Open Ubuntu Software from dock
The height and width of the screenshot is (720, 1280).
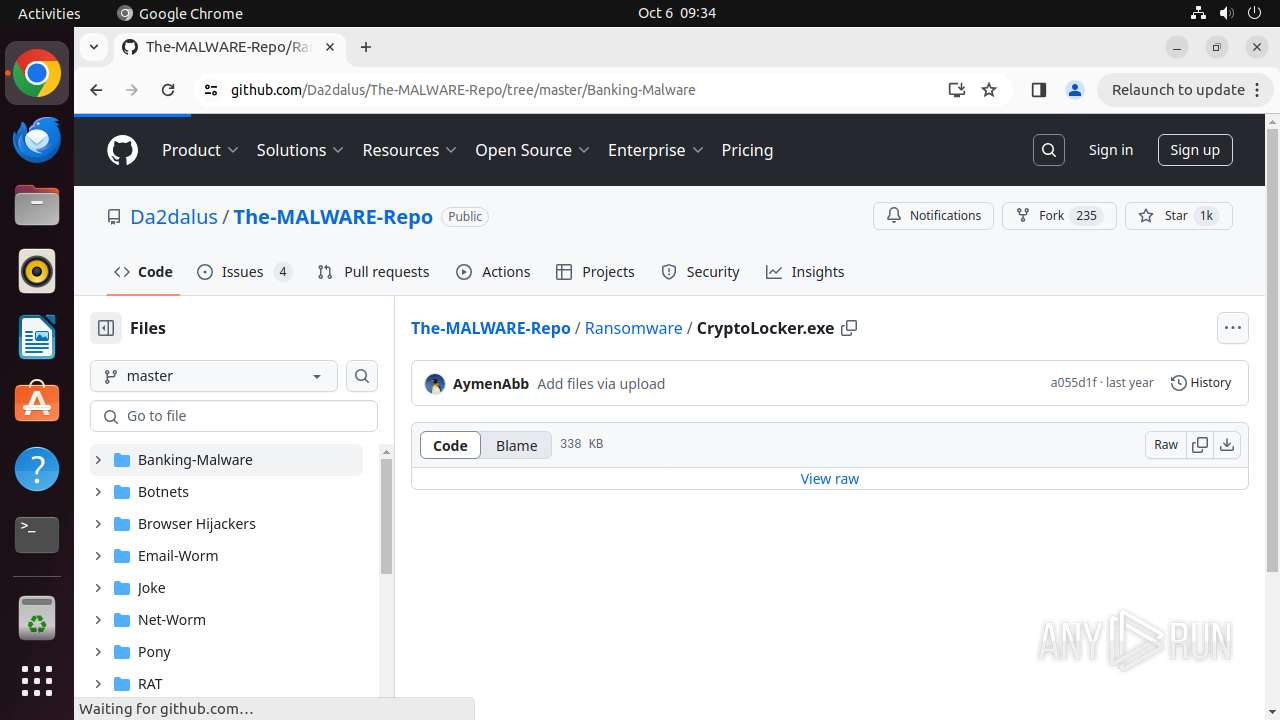37,403
